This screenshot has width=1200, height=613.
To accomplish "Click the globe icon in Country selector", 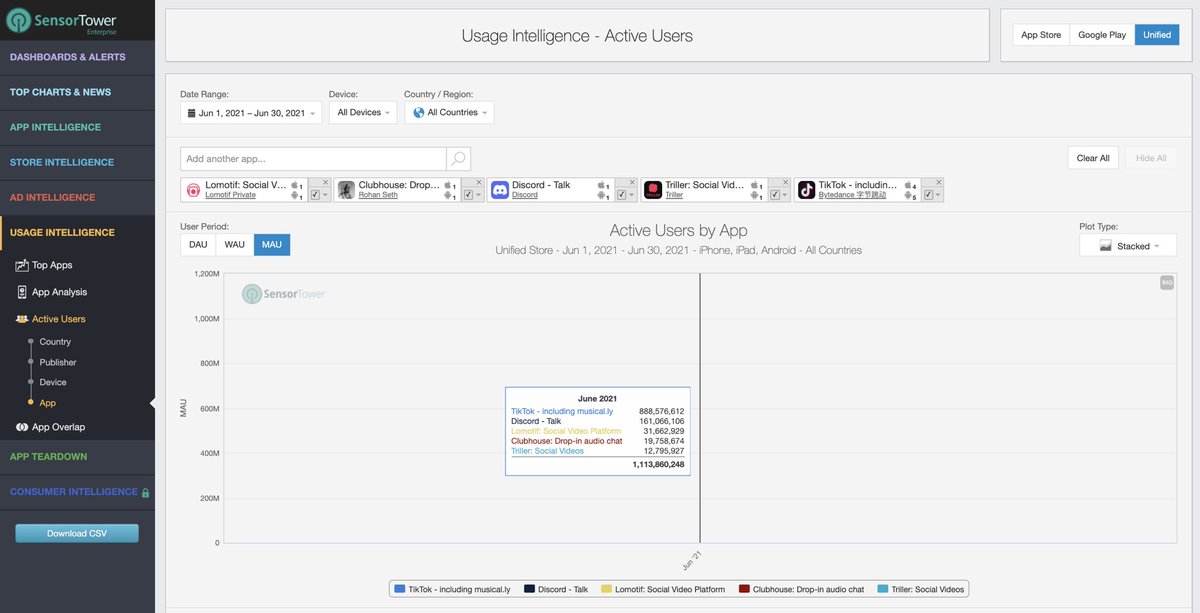I will pos(419,113).
